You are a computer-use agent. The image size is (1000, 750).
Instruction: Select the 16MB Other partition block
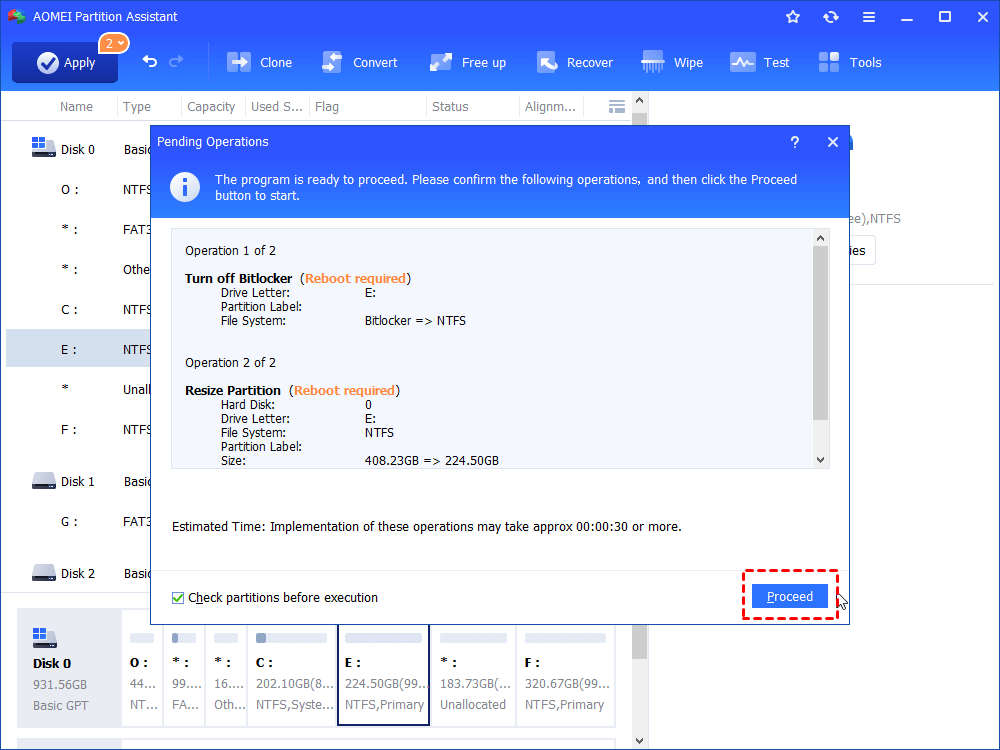coord(226,675)
